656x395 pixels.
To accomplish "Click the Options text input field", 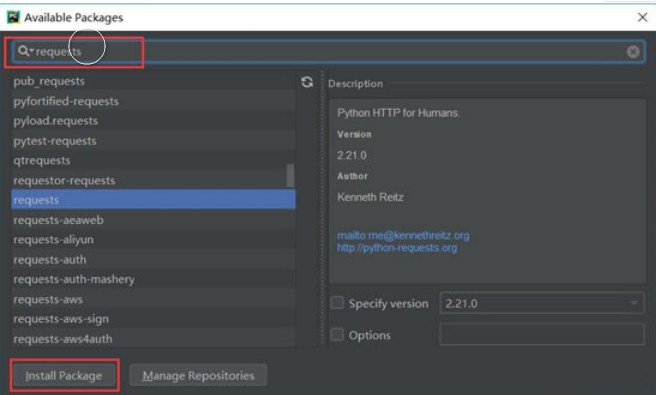I will 542,334.
